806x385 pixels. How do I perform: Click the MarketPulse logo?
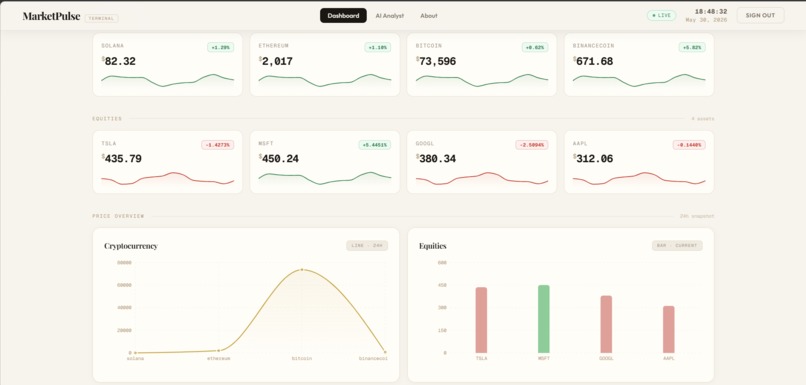(51, 16)
